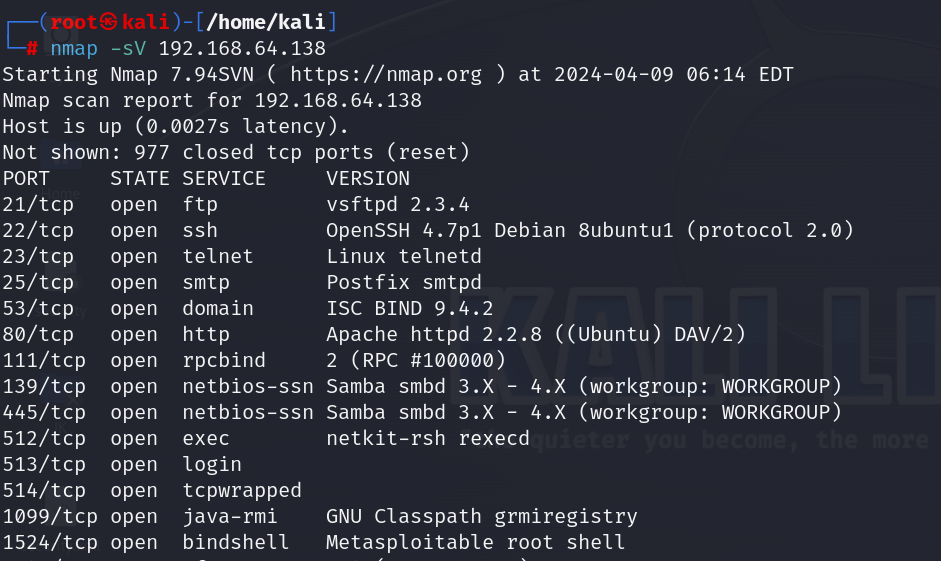Select the VERSION column header
The height and width of the screenshot is (561, 941).
(367, 179)
